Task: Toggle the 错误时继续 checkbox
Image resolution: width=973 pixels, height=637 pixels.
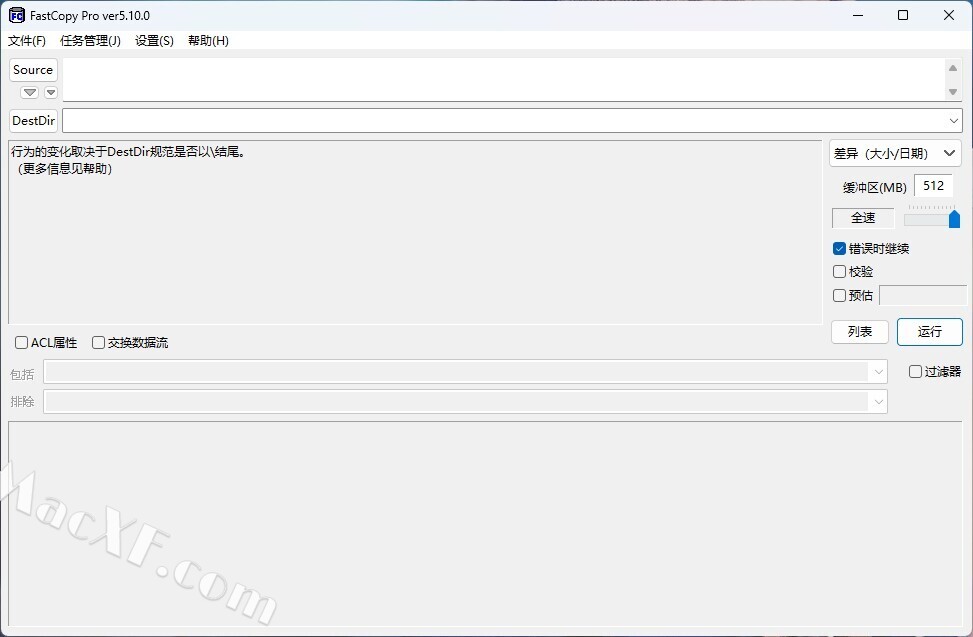Action: pyautogui.click(x=840, y=248)
